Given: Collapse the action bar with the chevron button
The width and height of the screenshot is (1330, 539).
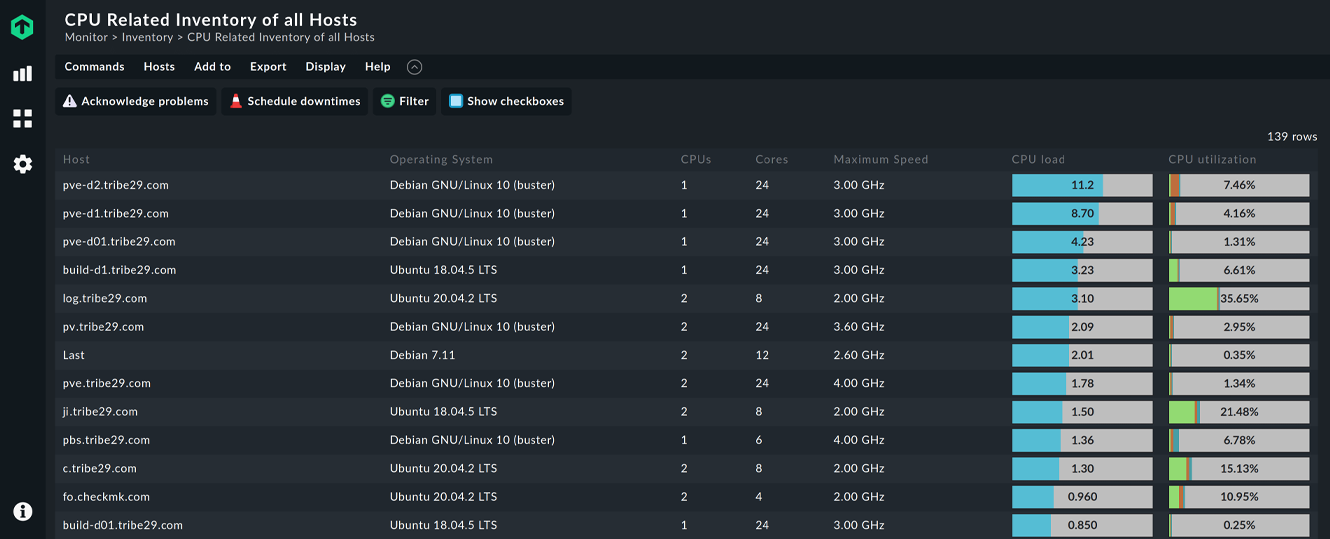Looking at the screenshot, I should [x=414, y=67].
